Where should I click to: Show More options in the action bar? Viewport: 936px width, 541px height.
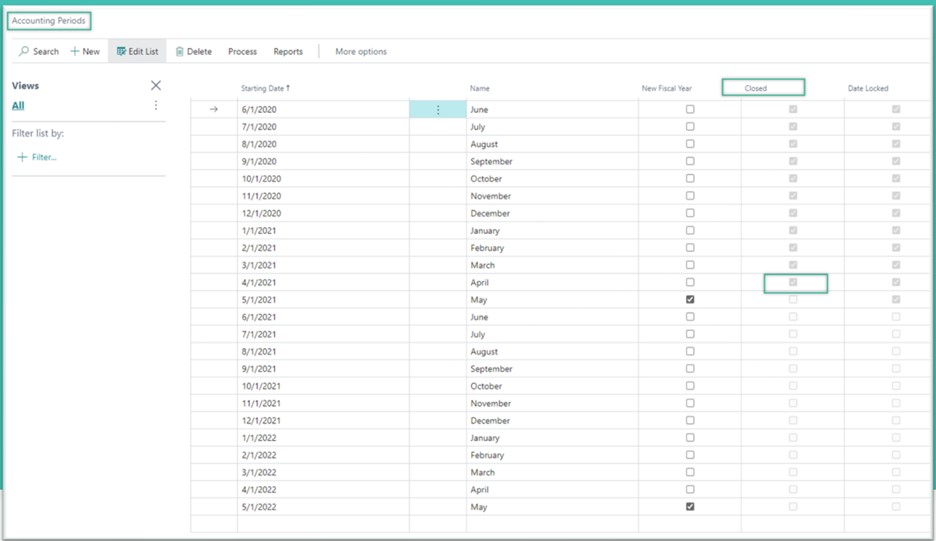pos(361,51)
